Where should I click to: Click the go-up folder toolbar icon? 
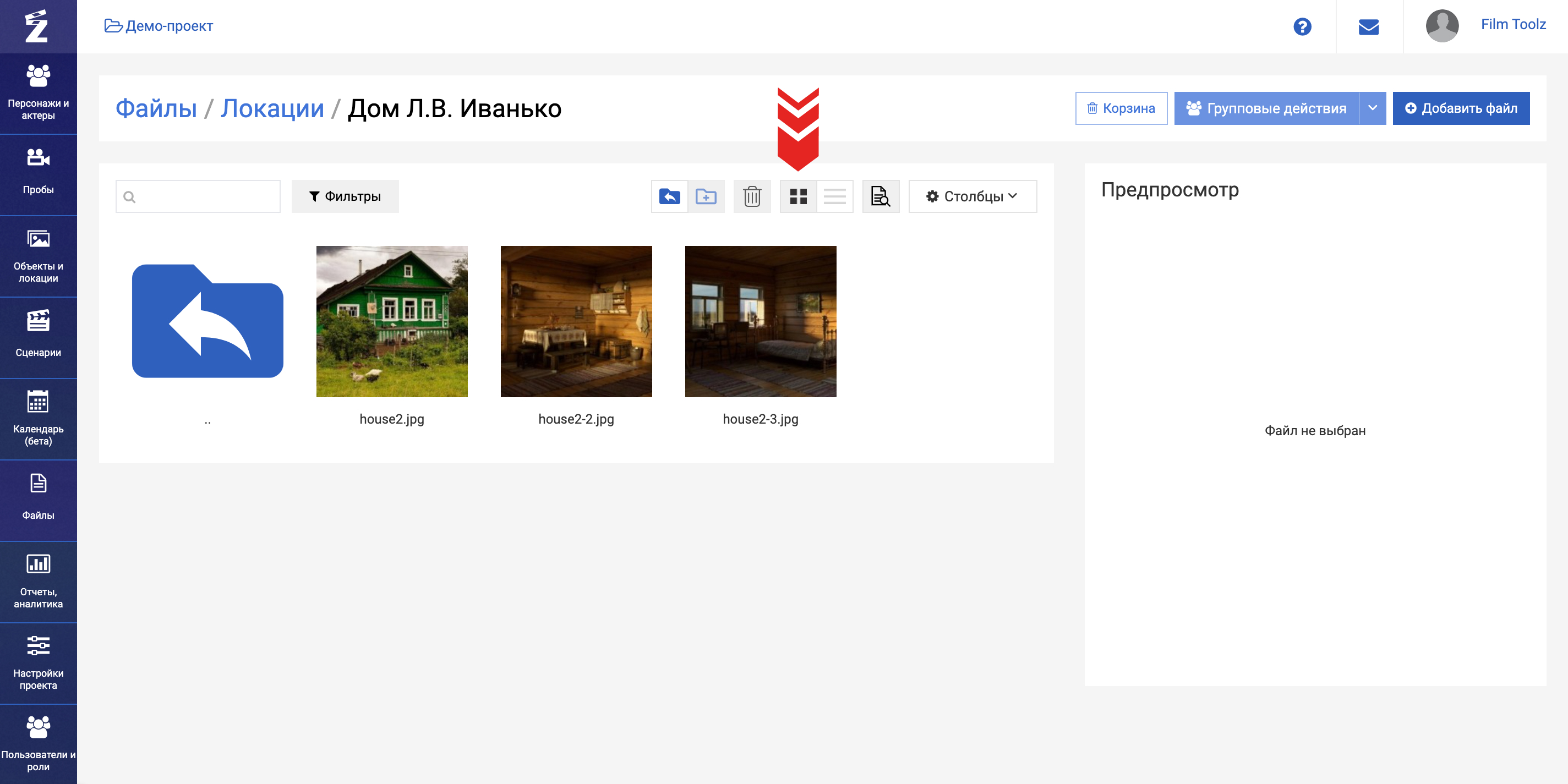[670, 196]
